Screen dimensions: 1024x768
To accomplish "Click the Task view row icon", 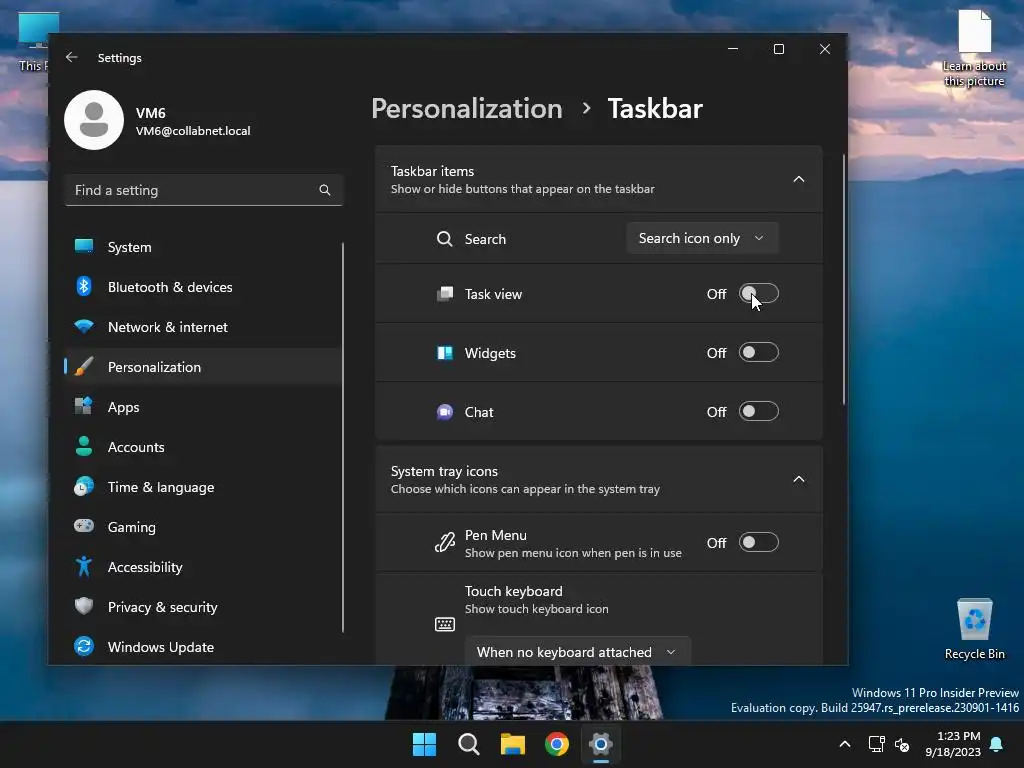I will [445, 294].
